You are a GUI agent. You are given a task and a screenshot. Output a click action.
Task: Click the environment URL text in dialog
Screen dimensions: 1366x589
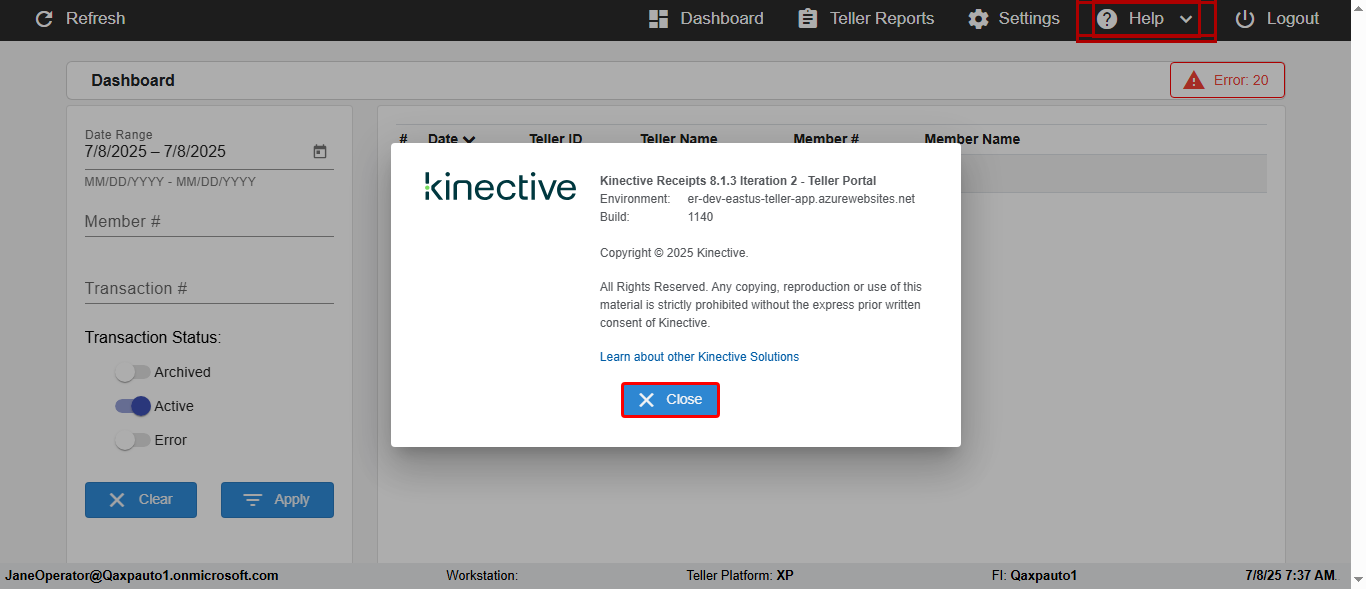pyautogui.click(x=801, y=199)
